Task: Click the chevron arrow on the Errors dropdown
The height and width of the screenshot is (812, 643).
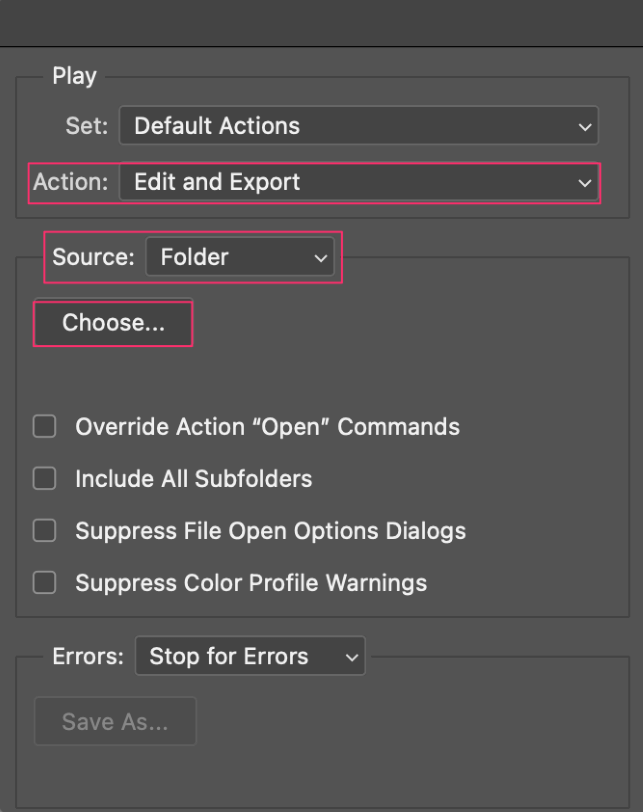Action: click(352, 657)
